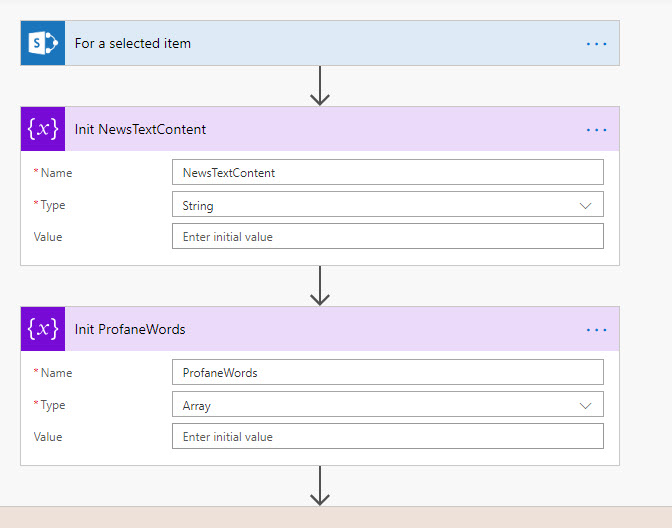Click the arrow connector below Init NewsTextContent

[x=320, y=287]
